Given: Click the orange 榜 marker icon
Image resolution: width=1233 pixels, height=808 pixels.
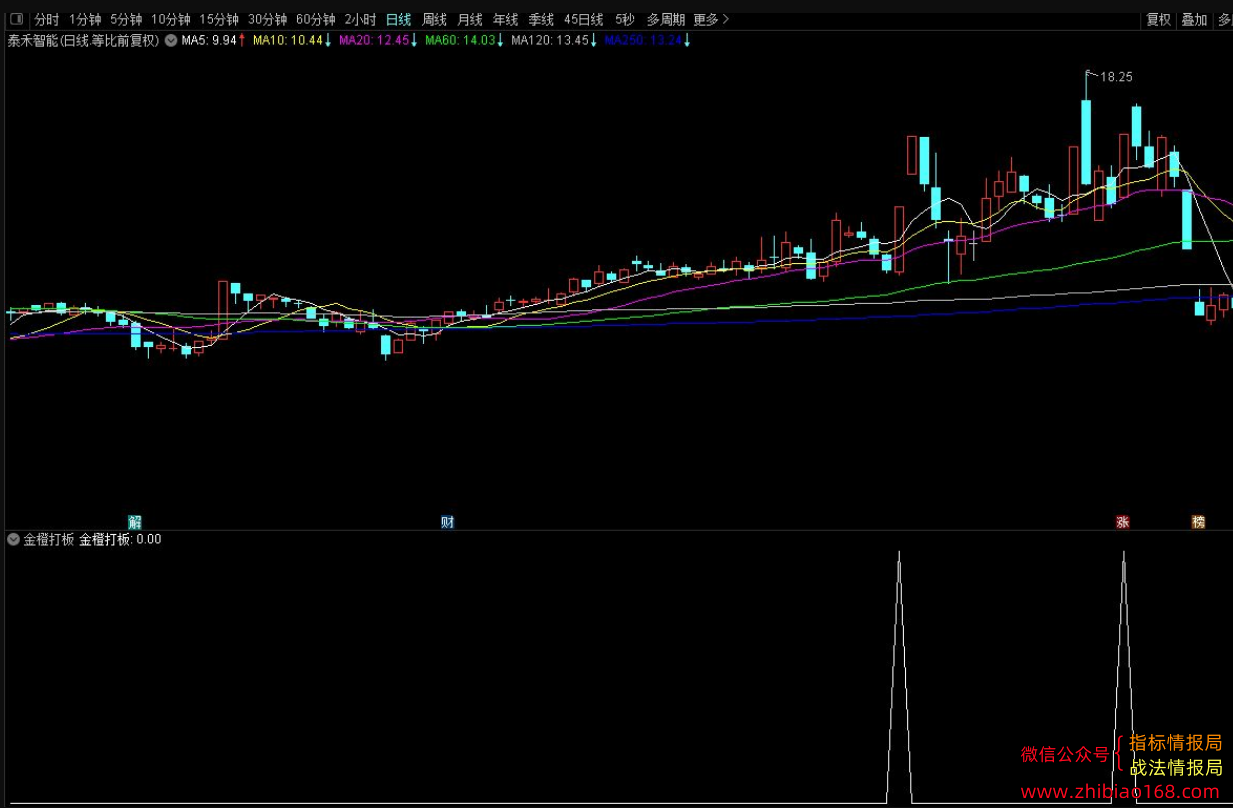Looking at the screenshot, I should [x=1198, y=522].
